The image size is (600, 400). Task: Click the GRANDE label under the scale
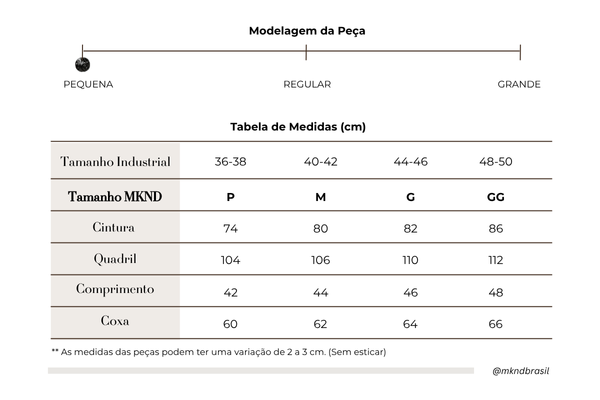(519, 84)
